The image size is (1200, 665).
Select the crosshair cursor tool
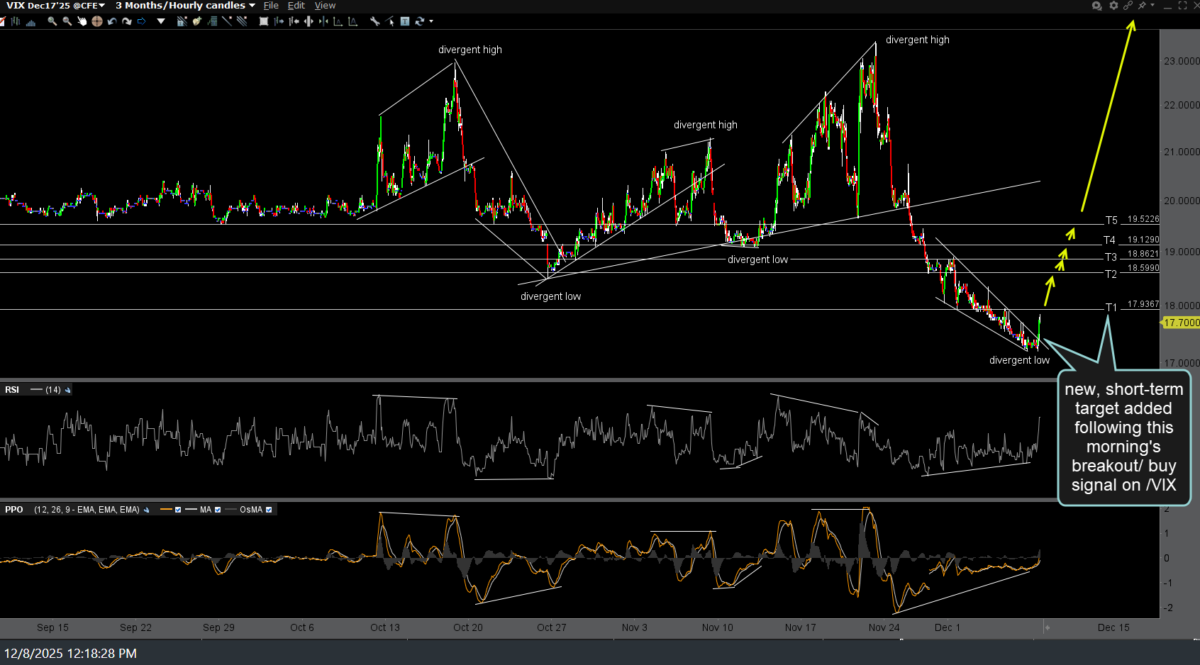pyautogui.click(x=97, y=21)
